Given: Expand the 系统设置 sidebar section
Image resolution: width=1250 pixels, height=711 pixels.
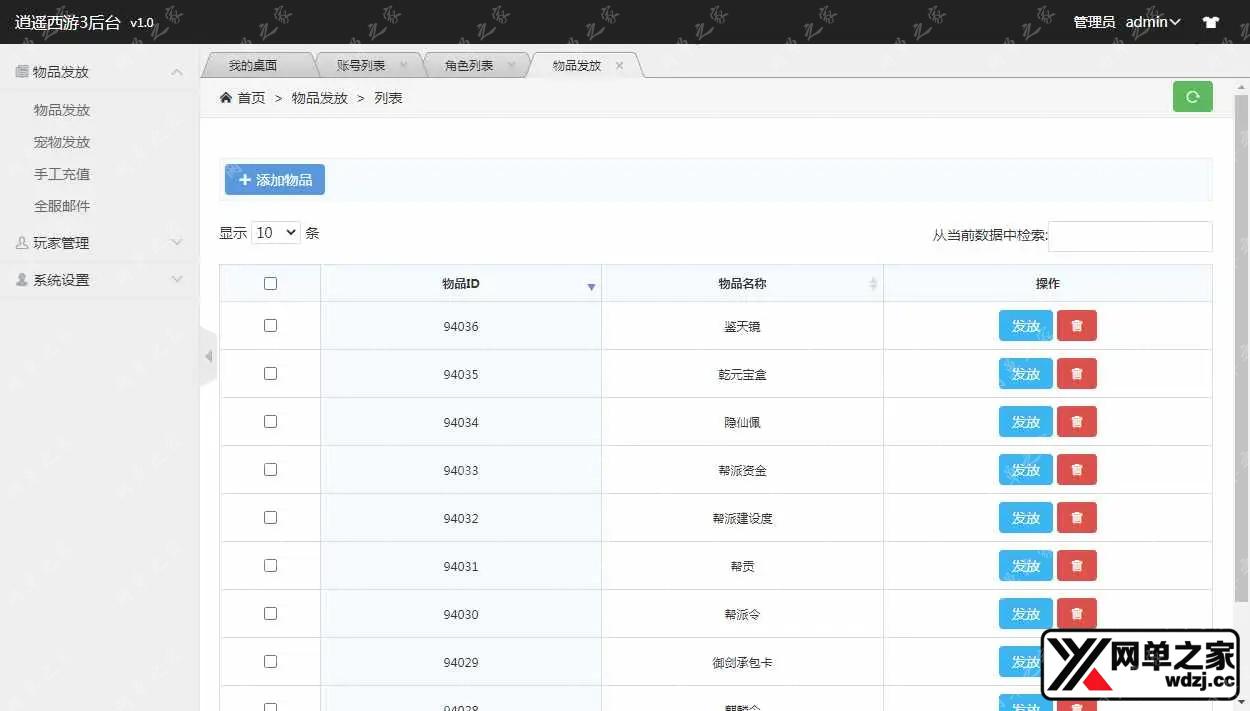Looking at the screenshot, I should tap(99, 280).
